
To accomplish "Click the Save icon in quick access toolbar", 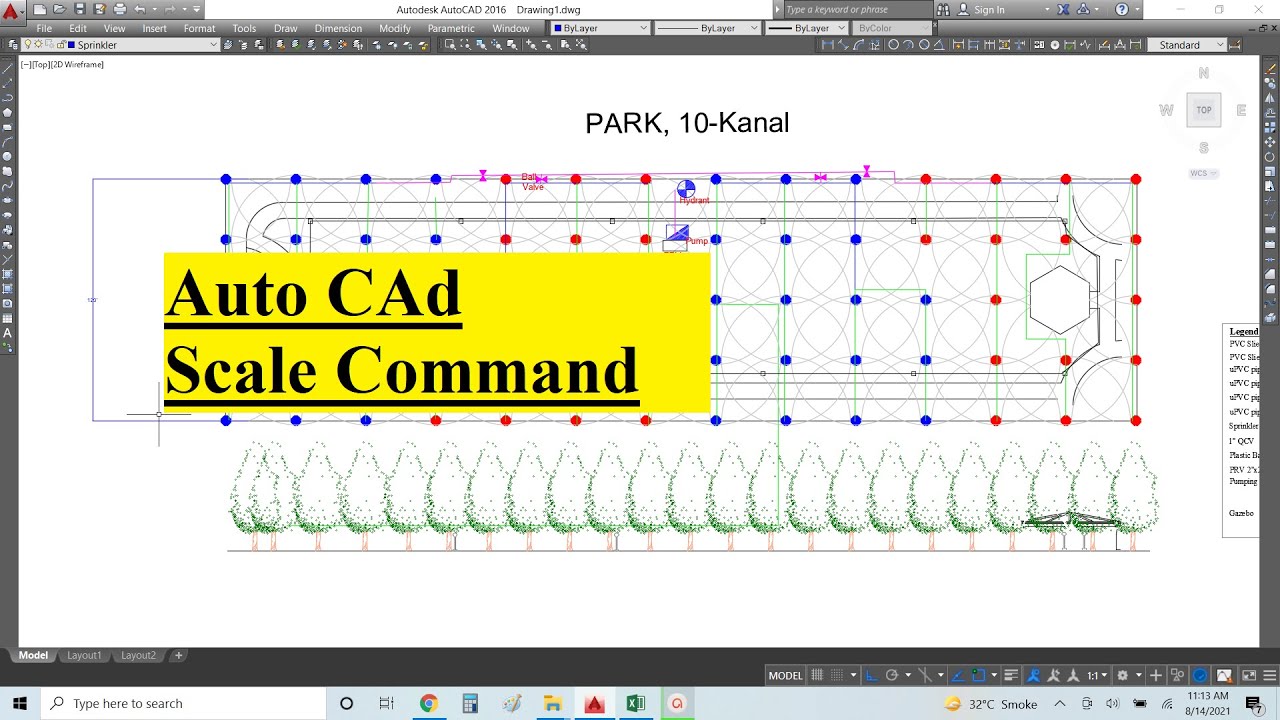I will (x=80, y=9).
